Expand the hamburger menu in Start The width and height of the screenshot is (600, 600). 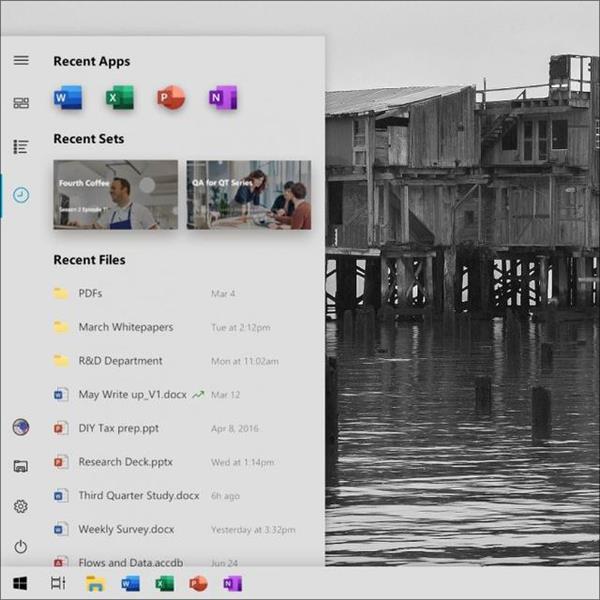pyautogui.click(x=21, y=60)
